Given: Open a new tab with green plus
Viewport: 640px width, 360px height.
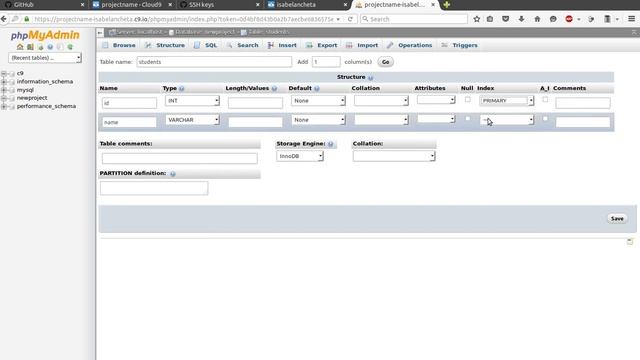Looking at the screenshot, I should point(447,5).
